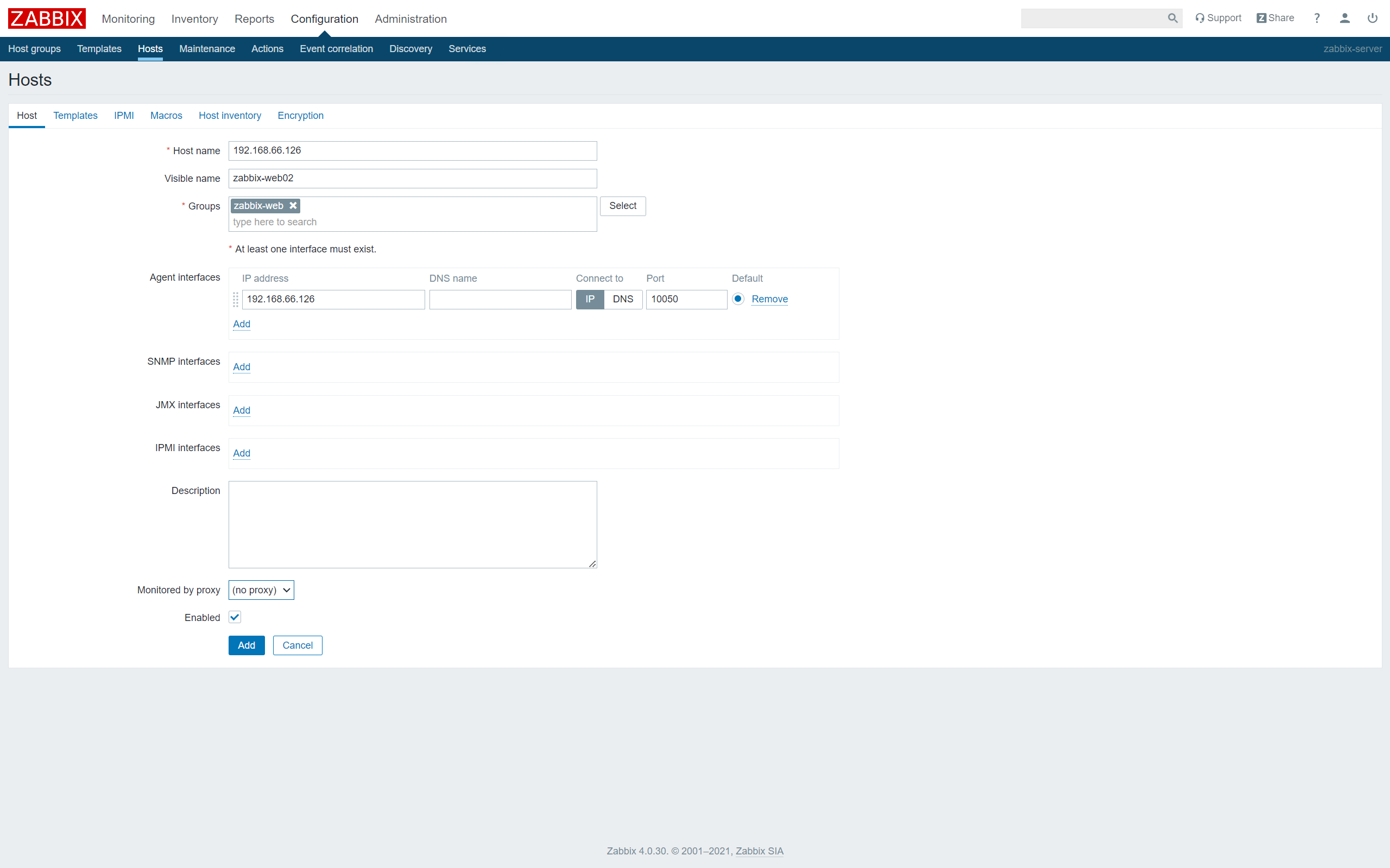This screenshot has width=1390, height=868.
Task: Set Connect to DNS
Action: pos(623,299)
